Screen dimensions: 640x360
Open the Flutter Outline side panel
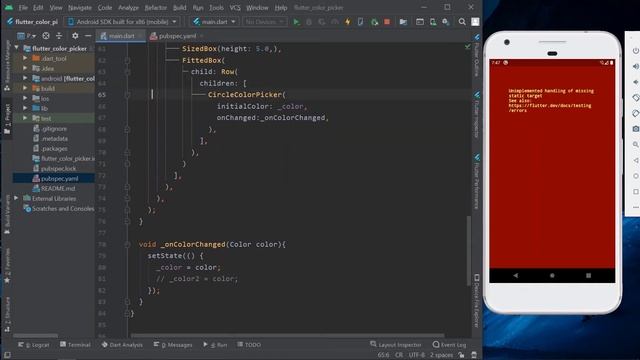[x=476, y=55]
